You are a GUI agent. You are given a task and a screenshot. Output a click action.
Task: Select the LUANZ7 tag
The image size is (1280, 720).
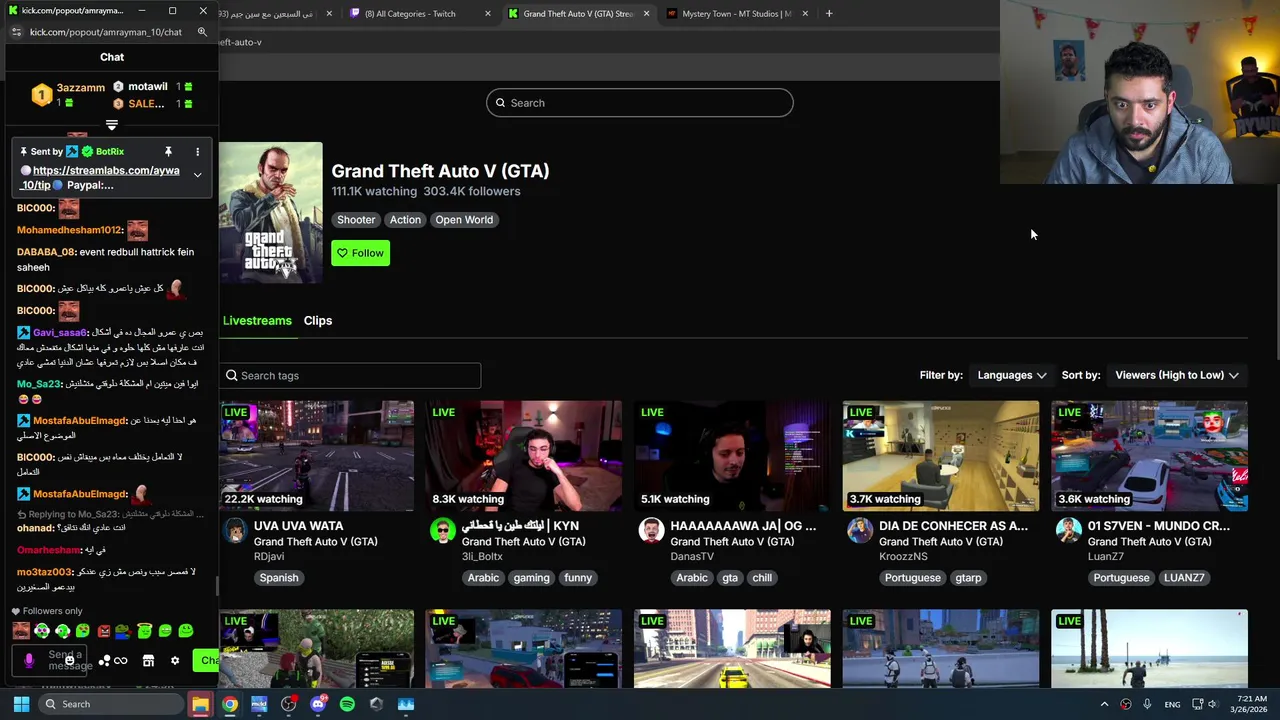(1184, 578)
